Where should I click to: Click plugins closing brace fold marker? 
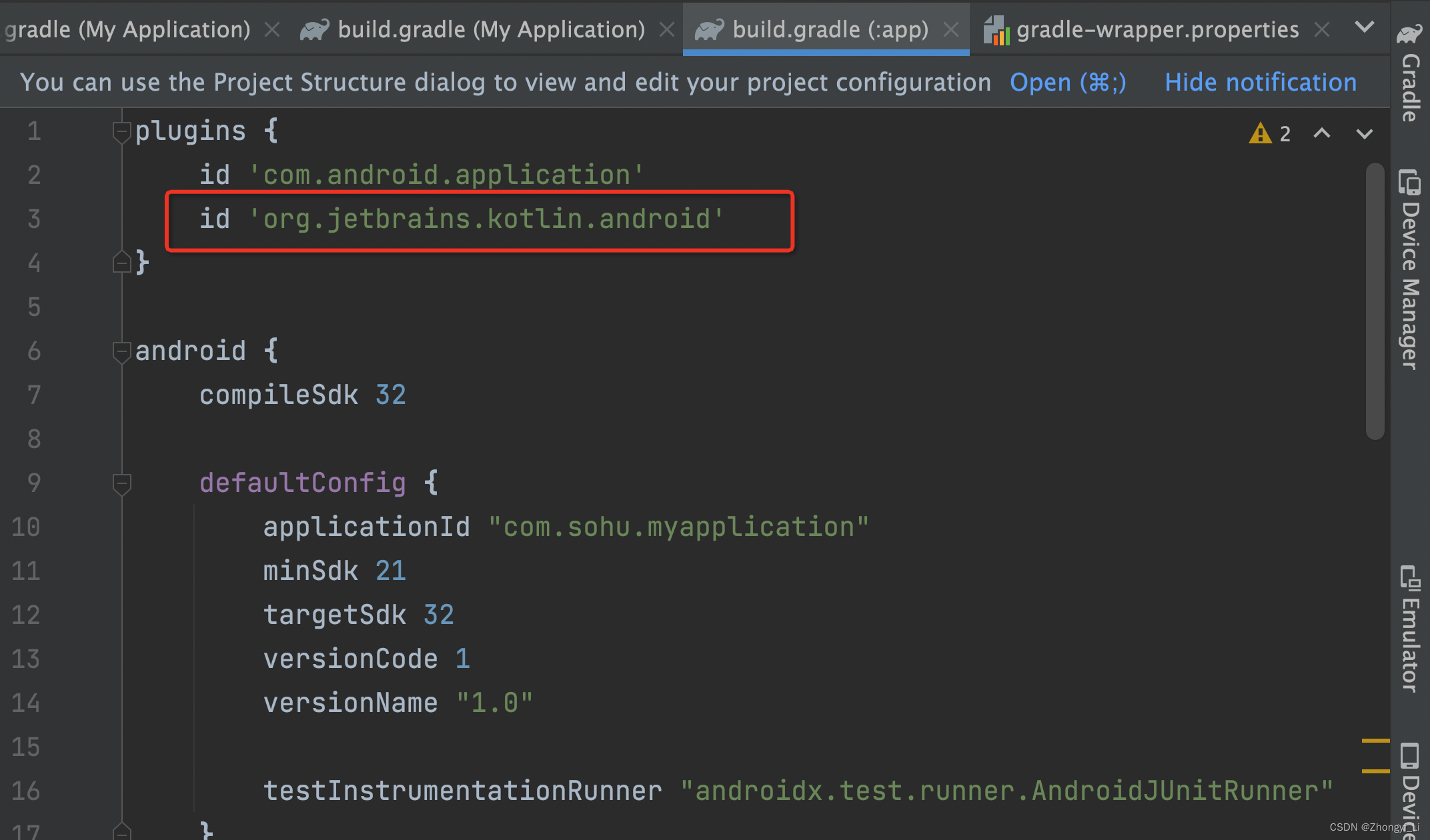click(x=121, y=263)
